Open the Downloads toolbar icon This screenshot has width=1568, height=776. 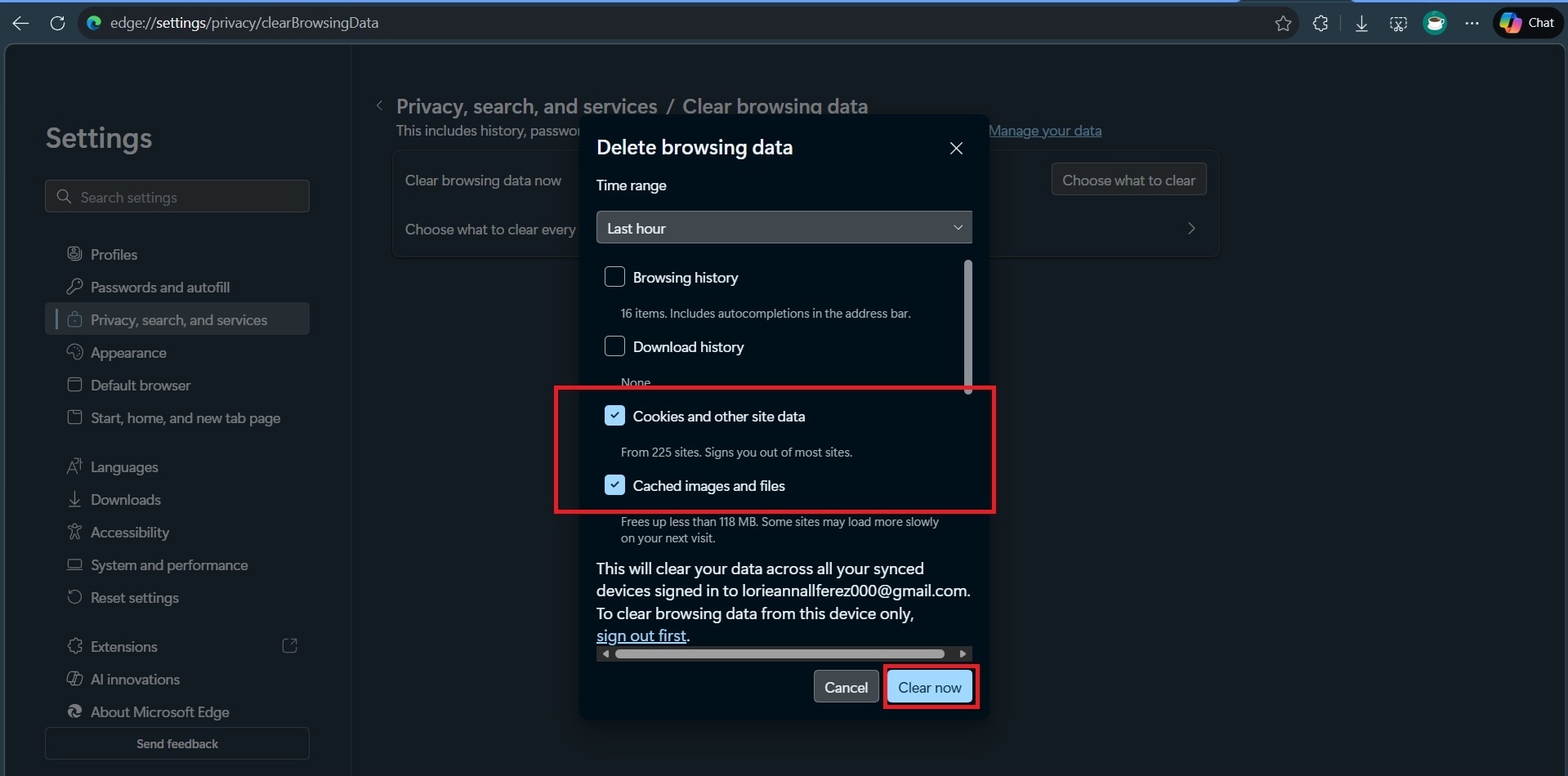(x=1361, y=23)
